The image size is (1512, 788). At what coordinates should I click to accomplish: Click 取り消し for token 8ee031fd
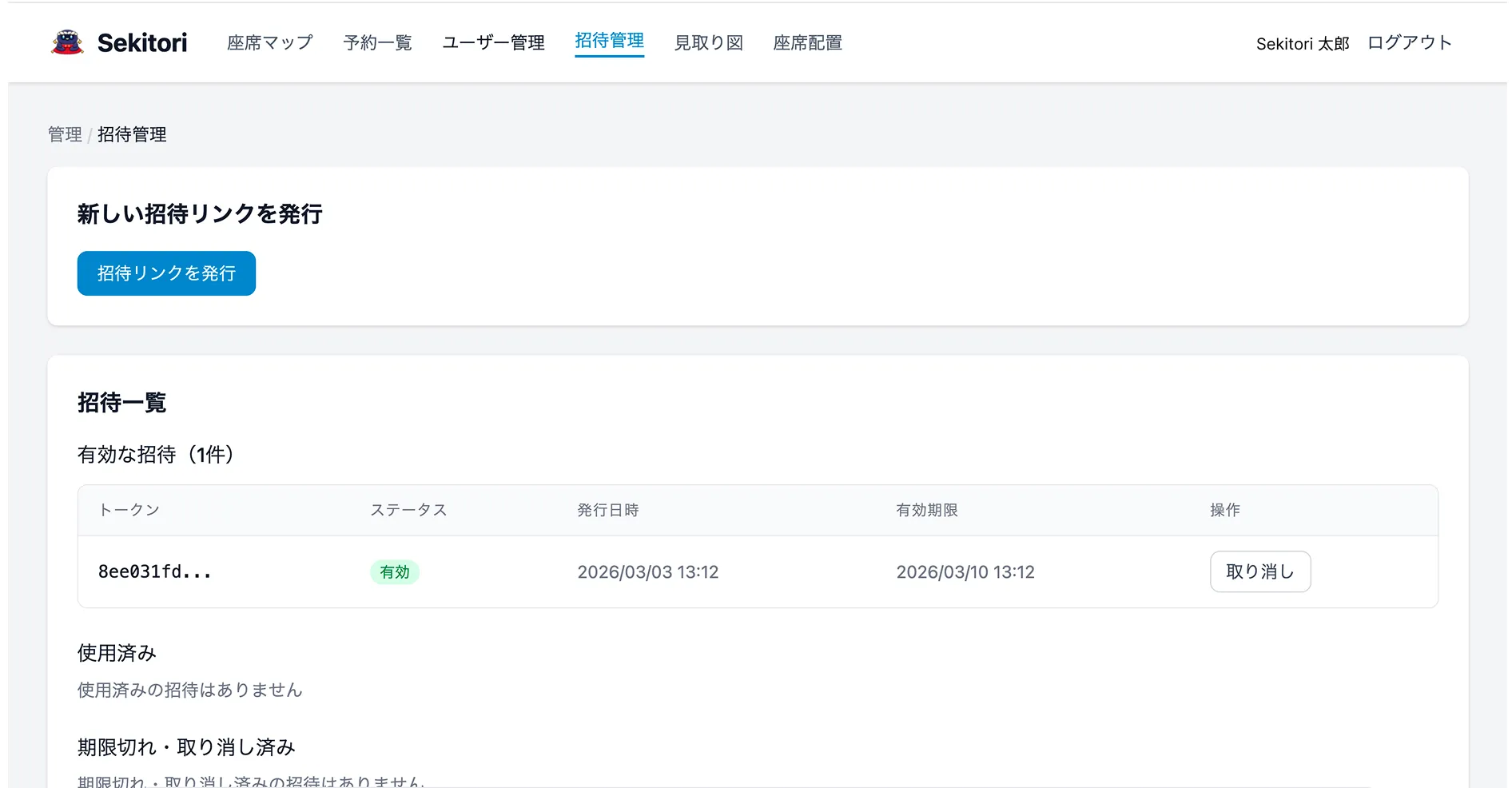[x=1260, y=571]
